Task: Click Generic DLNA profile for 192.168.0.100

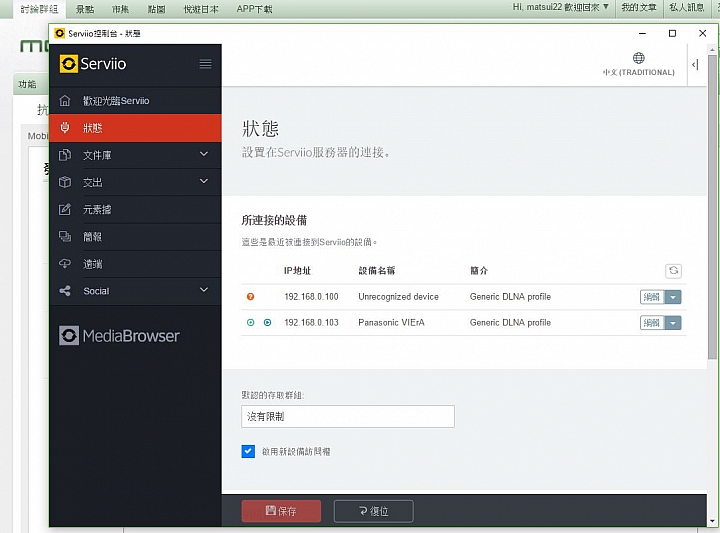Action: click(x=510, y=297)
